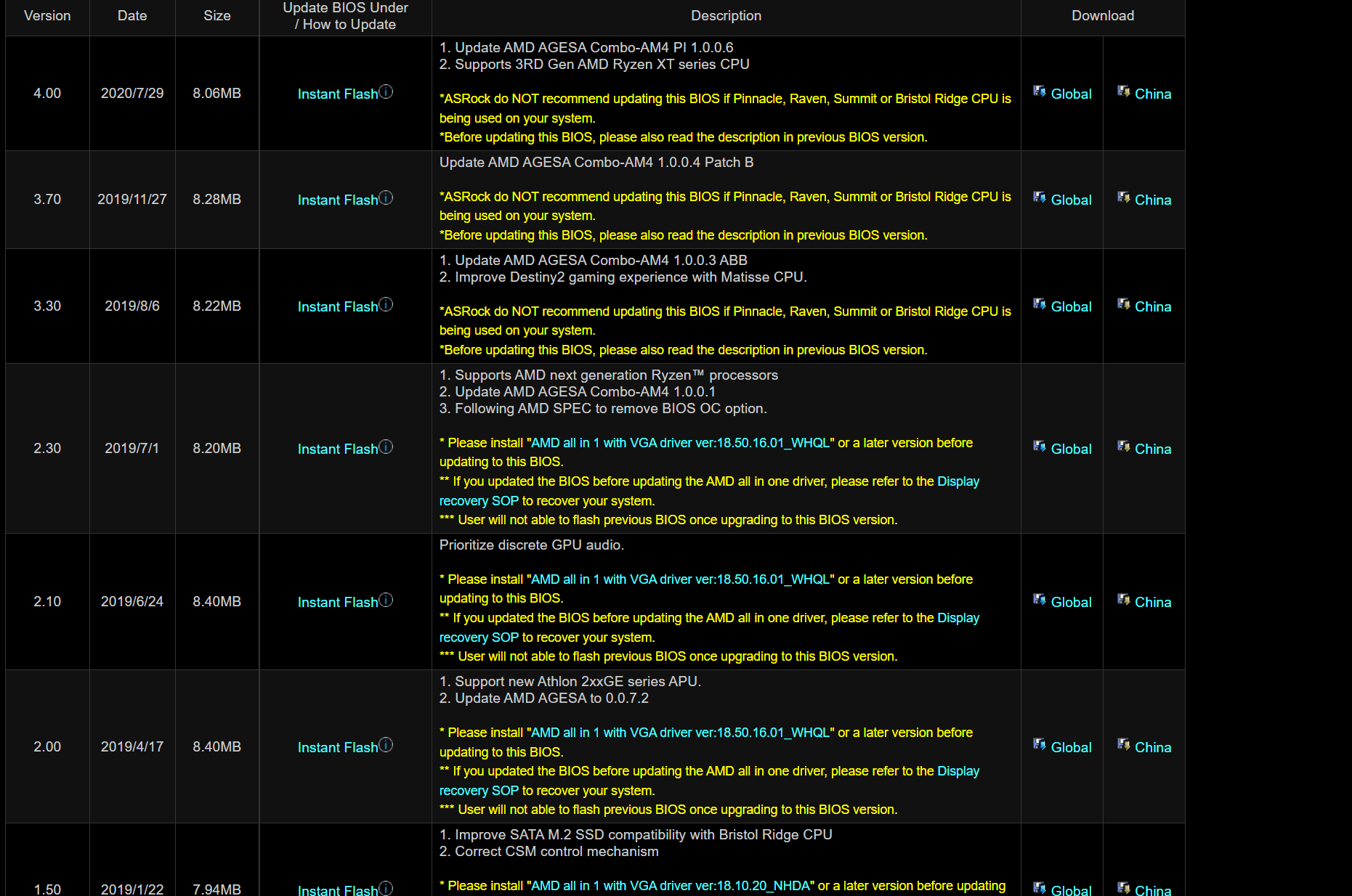Click the Download column header

pyautogui.click(x=1103, y=15)
